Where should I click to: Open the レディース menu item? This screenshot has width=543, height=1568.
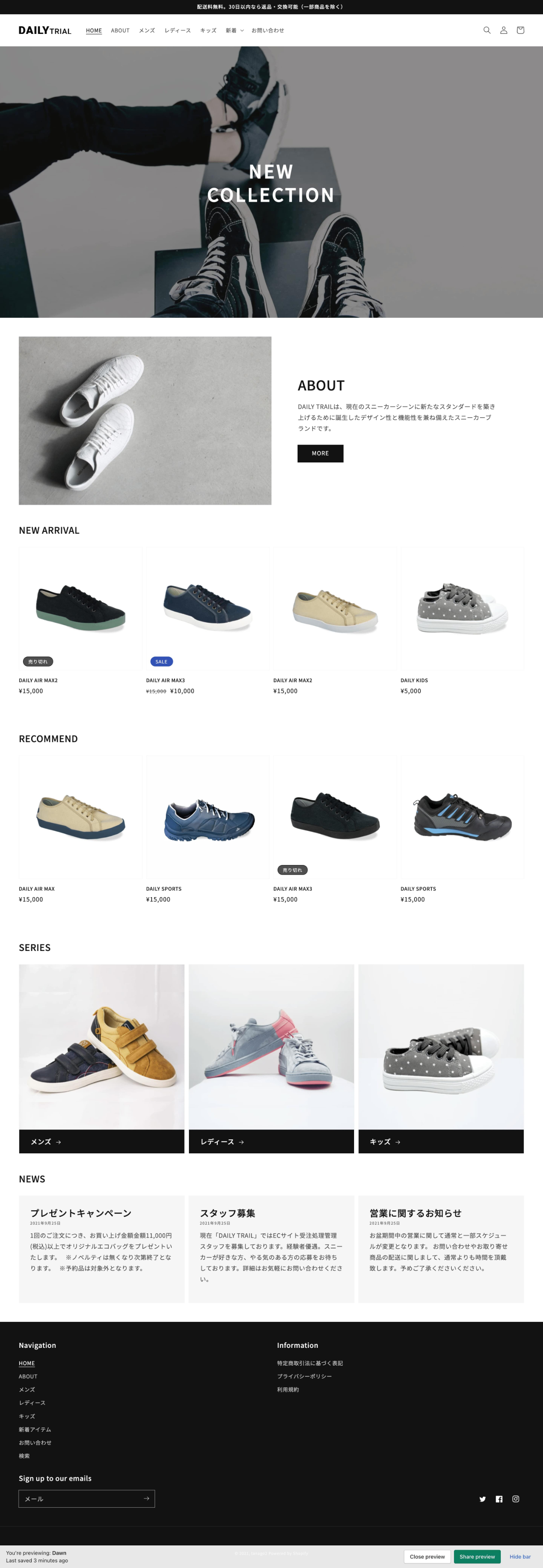(177, 30)
